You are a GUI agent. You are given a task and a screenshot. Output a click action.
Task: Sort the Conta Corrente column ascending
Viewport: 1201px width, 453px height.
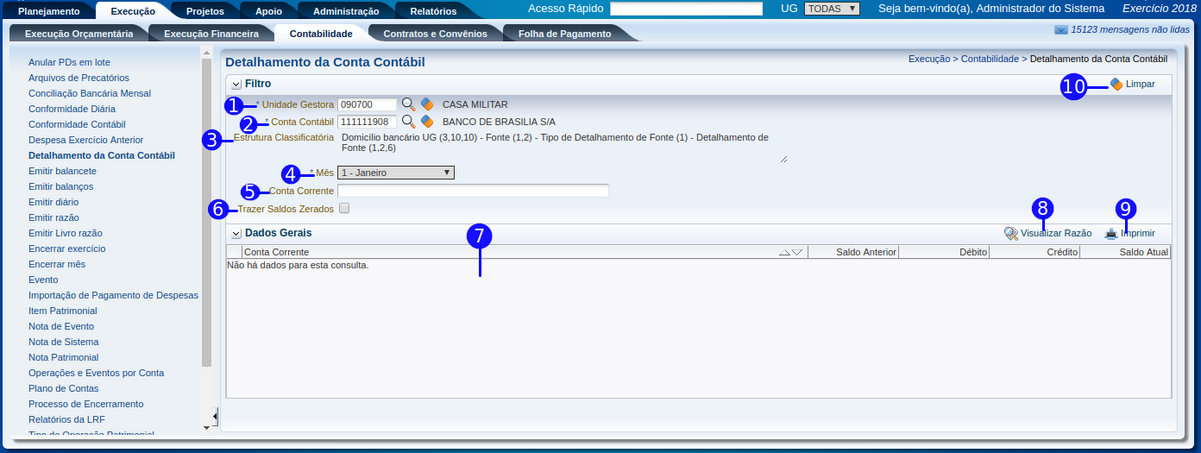(x=784, y=253)
